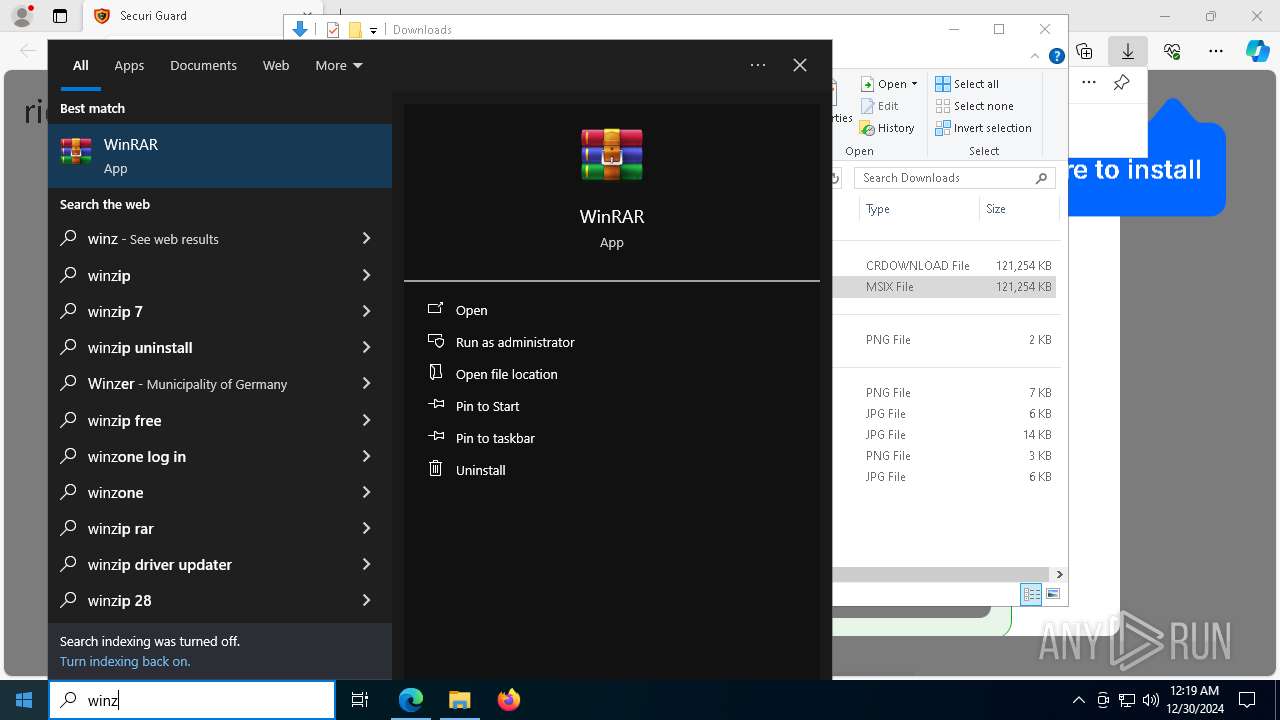
Task: Open the Edge Collections icon
Action: [x=1084, y=51]
